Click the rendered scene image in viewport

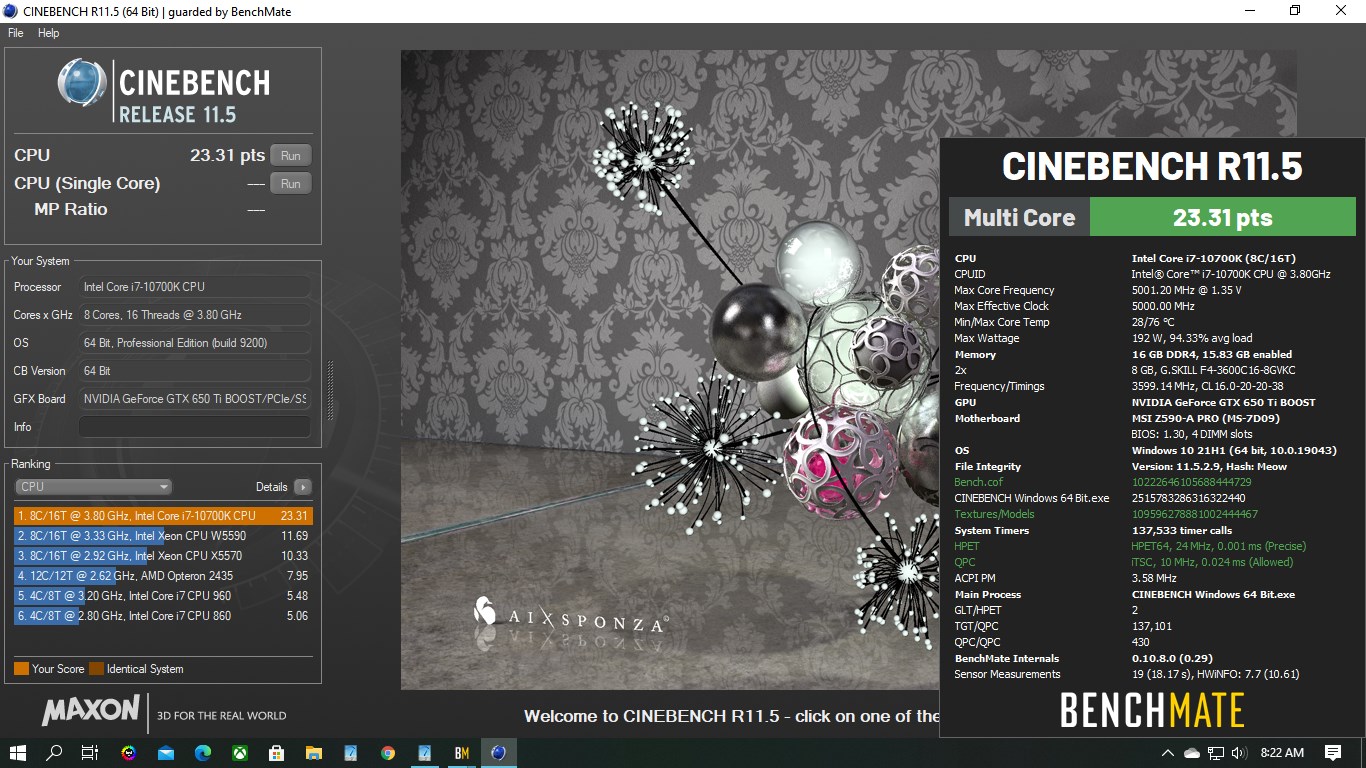(670, 370)
